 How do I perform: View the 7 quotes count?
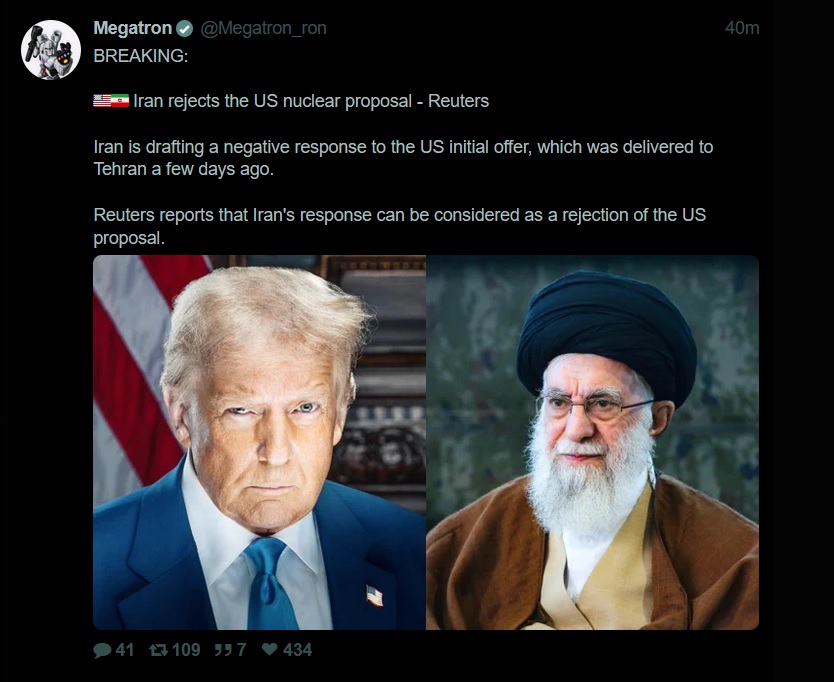[241, 650]
